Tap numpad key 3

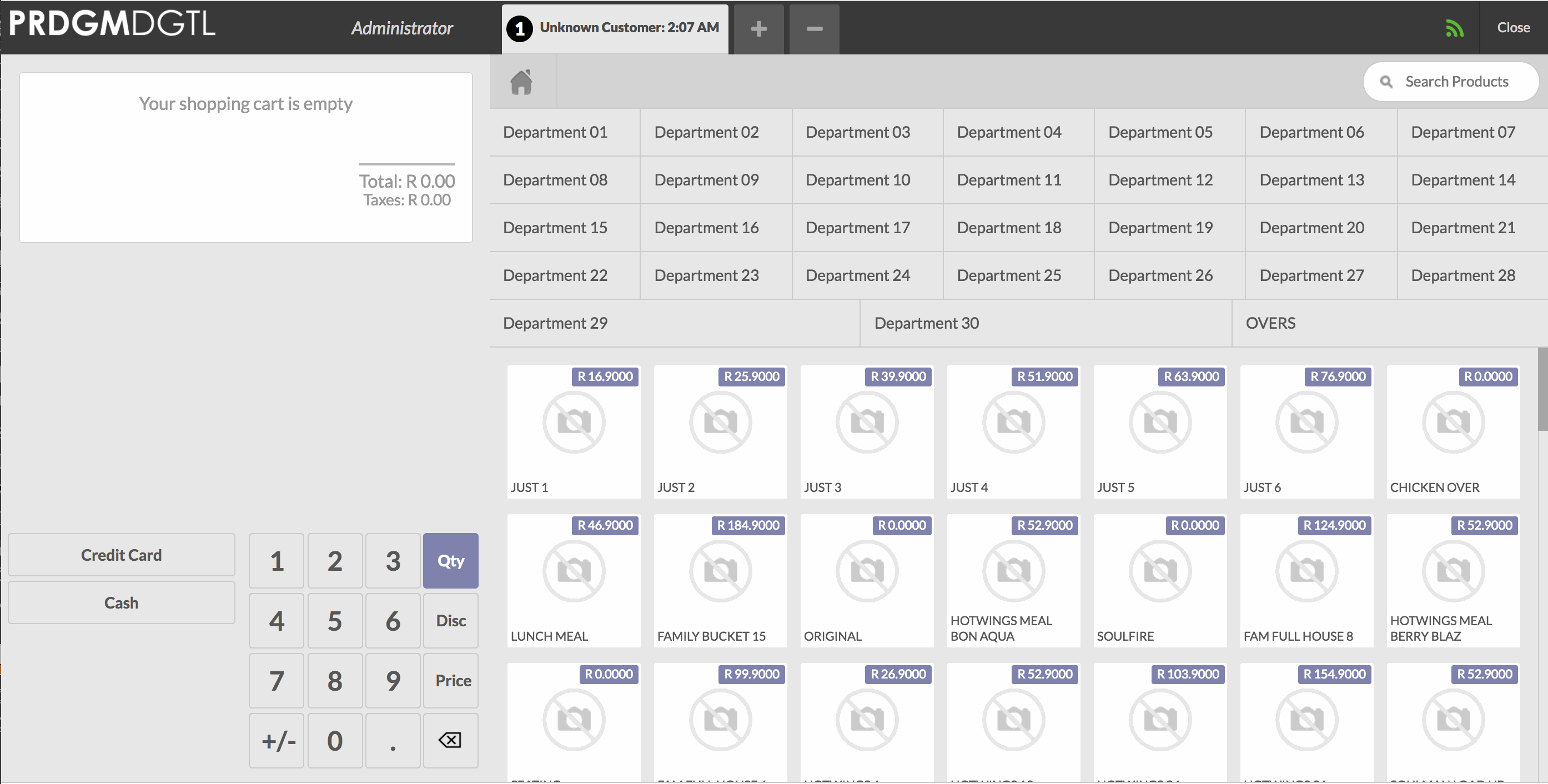click(393, 560)
